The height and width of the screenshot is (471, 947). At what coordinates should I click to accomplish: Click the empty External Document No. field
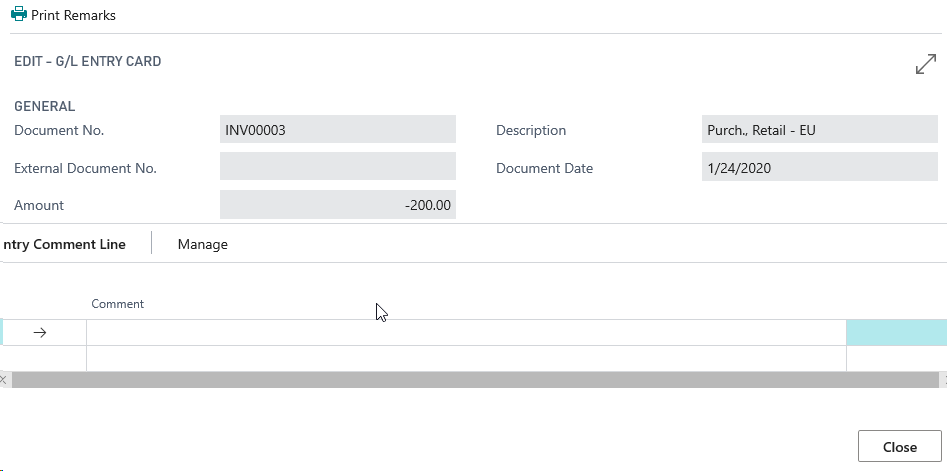pyautogui.click(x=337, y=167)
